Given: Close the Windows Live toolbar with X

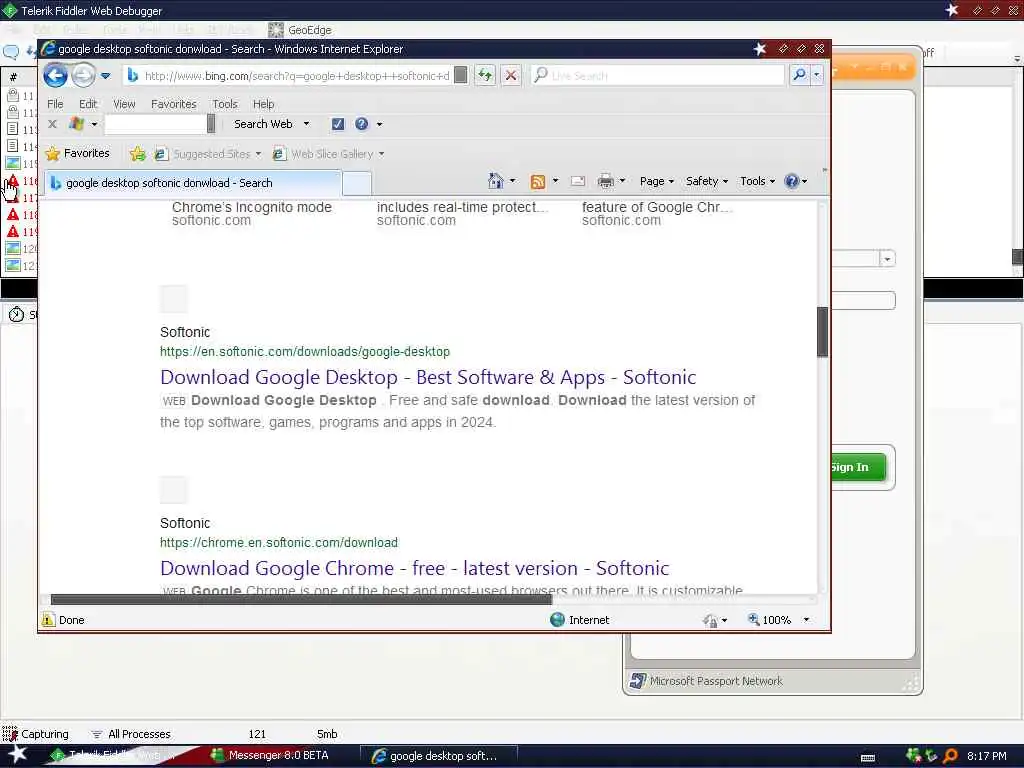Looking at the screenshot, I should [x=52, y=123].
